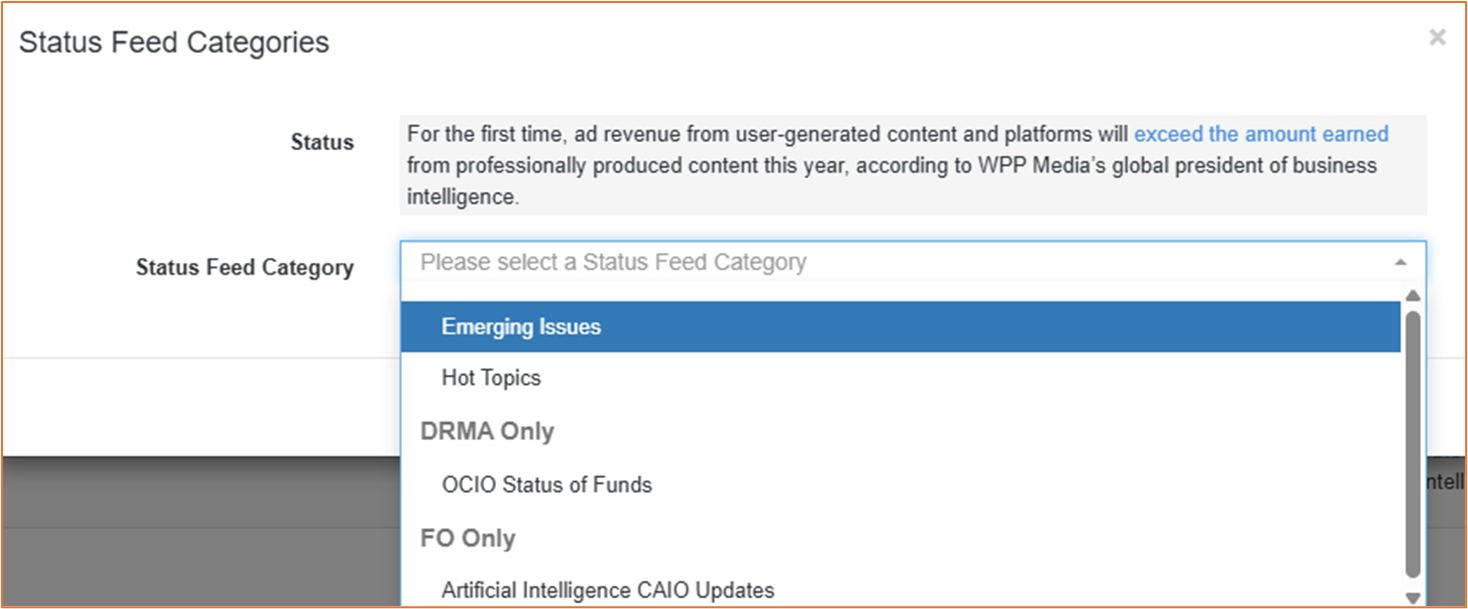The height and width of the screenshot is (609, 1468).
Task: Click the FO Only group header
Action: pyautogui.click(x=468, y=539)
